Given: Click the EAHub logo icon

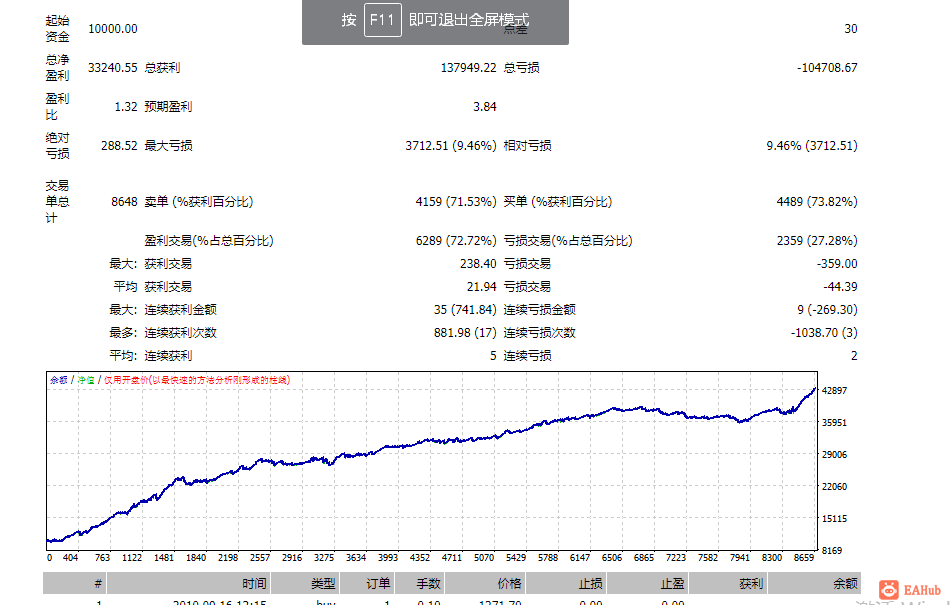Looking at the screenshot, I should point(889,589).
